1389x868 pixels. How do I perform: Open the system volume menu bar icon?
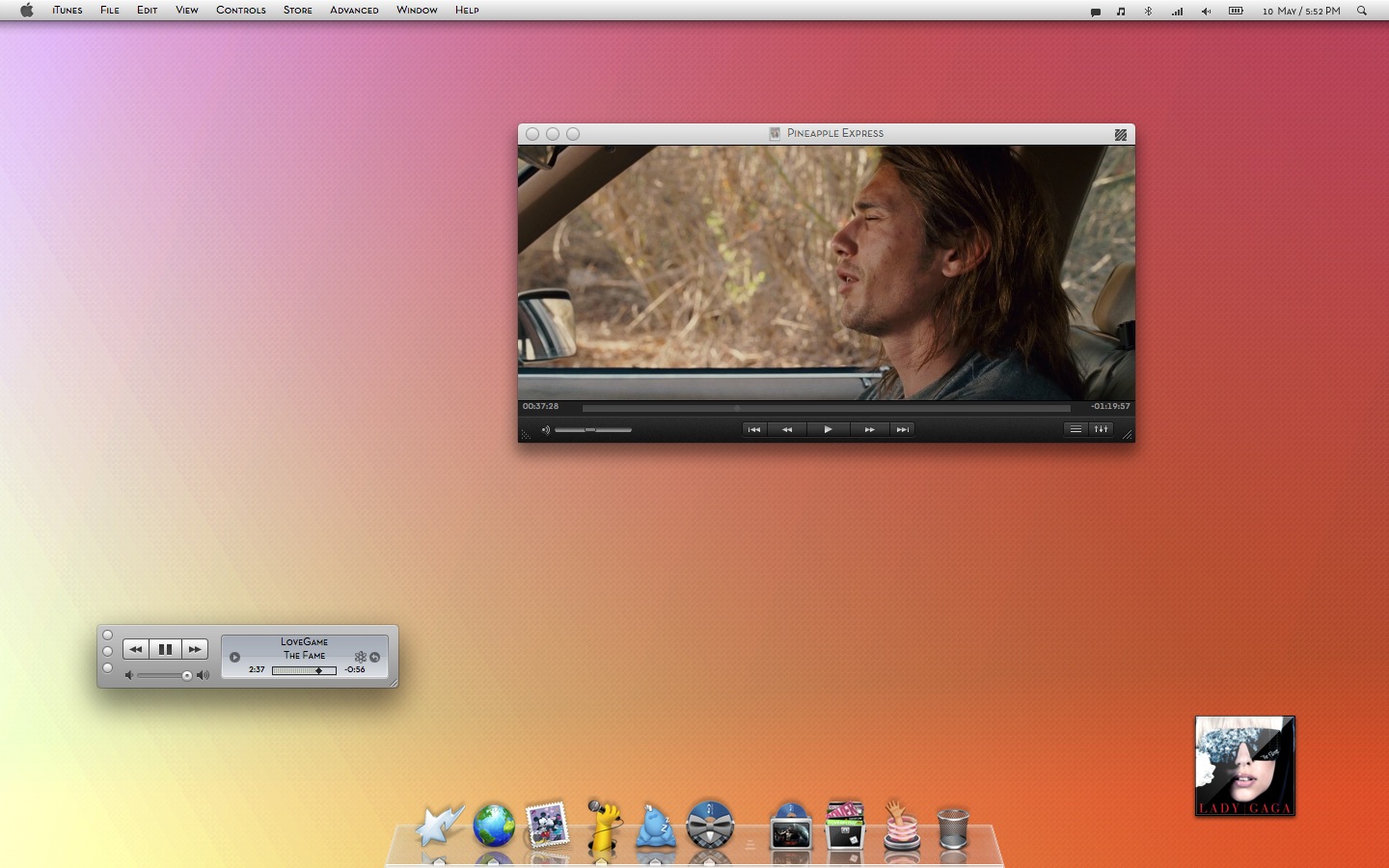(x=1206, y=11)
